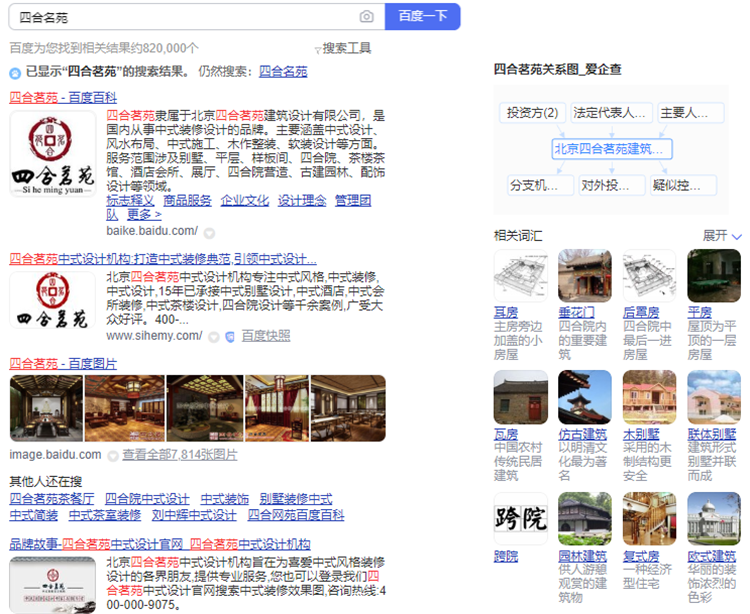Screen dimensions: 750x614
Task: Search related term 四合院中式设计
Action: [x=147, y=499]
